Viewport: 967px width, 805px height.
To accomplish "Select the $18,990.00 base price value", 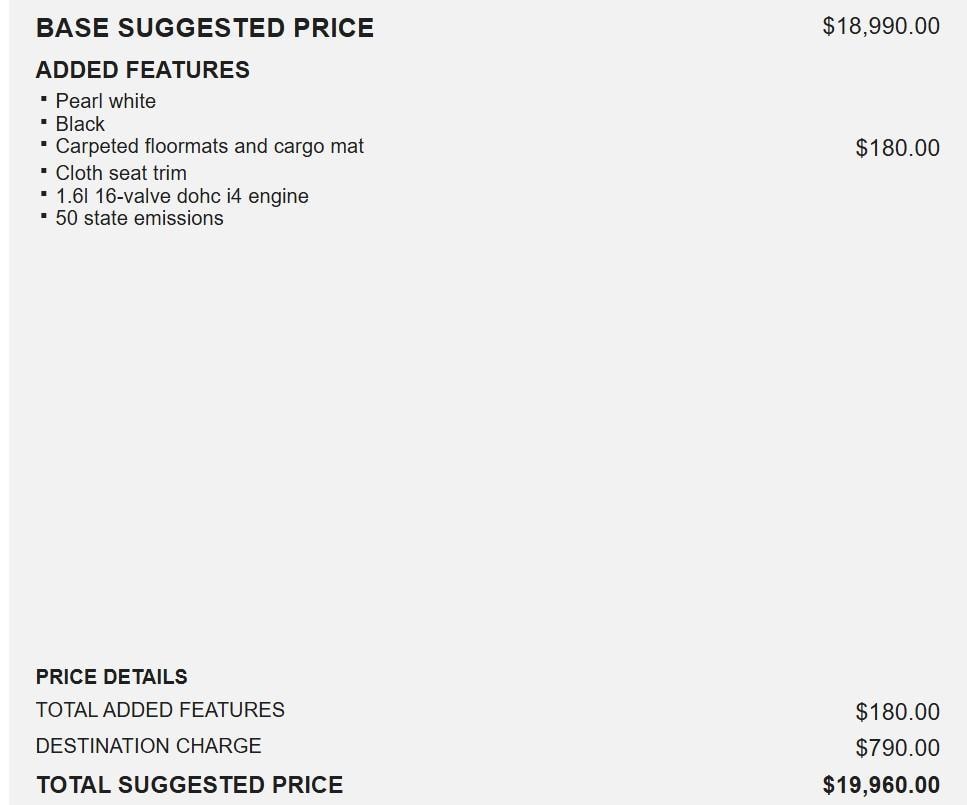I will point(880,27).
